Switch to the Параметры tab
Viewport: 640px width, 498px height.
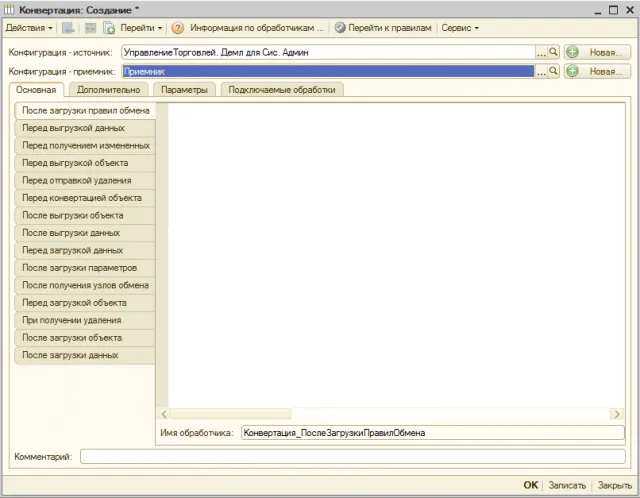point(184,90)
